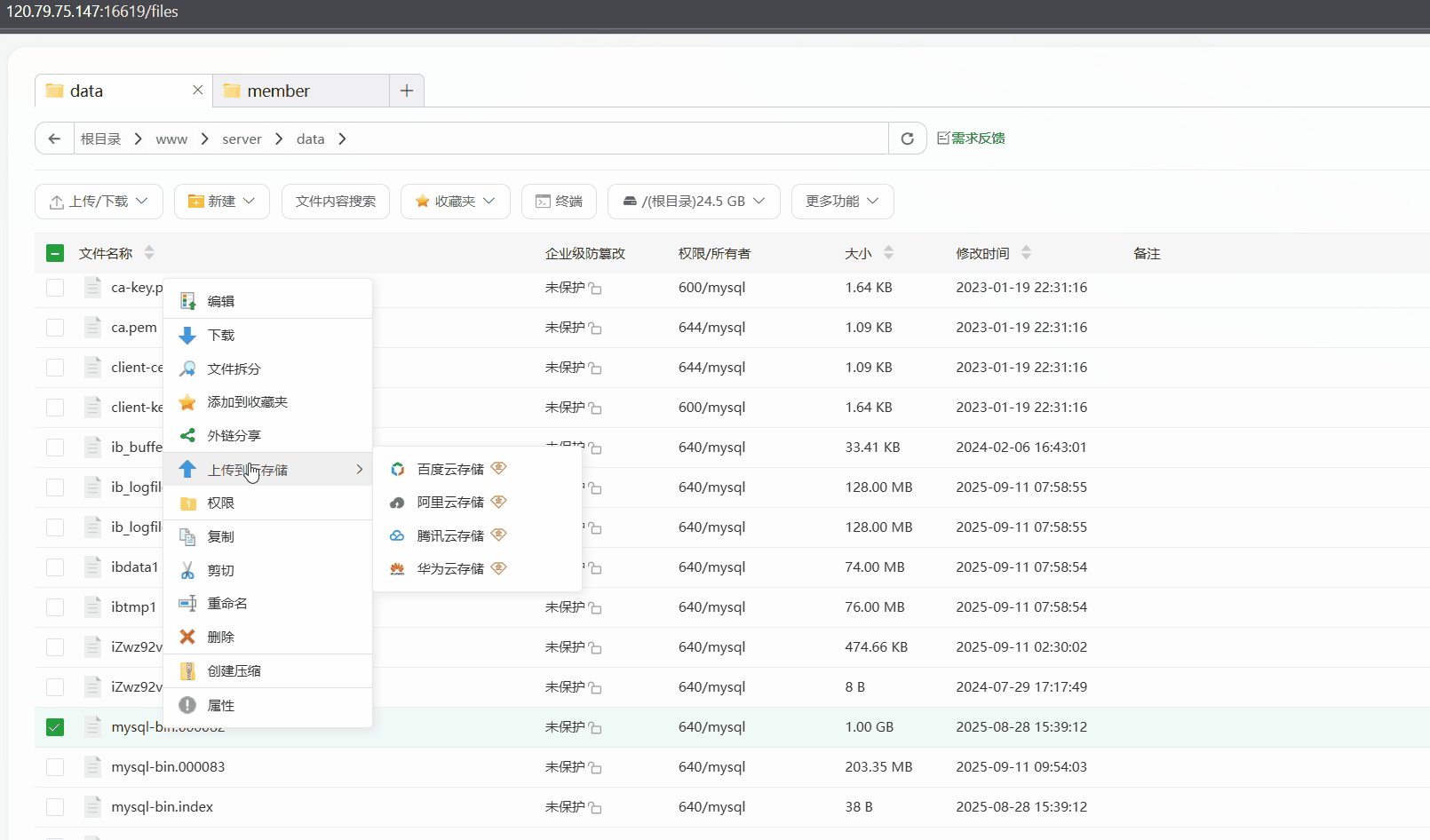Choose 重命名 from context menu
The height and width of the screenshot is (840, 1430).
tap(267, 603)
